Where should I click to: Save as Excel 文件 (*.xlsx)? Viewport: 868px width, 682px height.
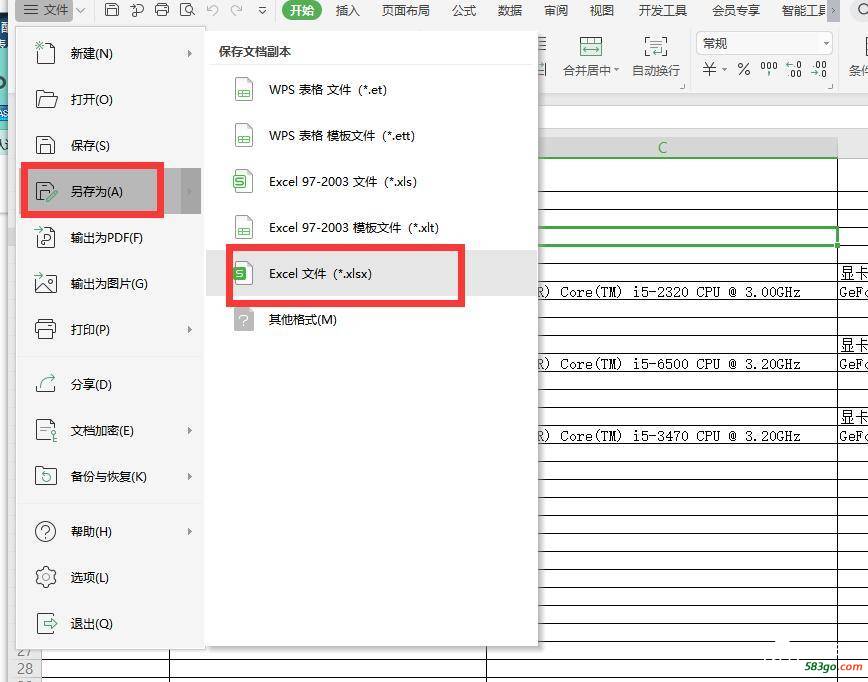pyautogui.click(x=372, y=273)
